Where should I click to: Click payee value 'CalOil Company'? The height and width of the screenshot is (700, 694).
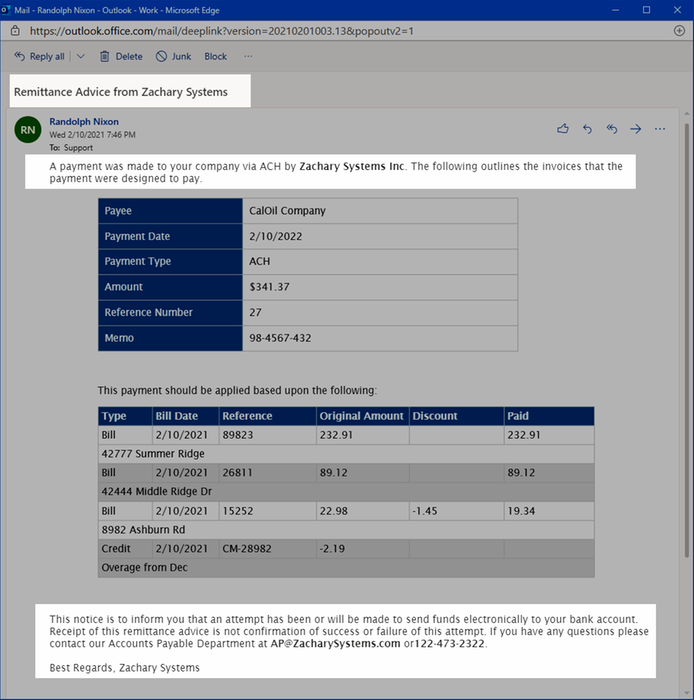pyautogui.click(x=287, y=211)
